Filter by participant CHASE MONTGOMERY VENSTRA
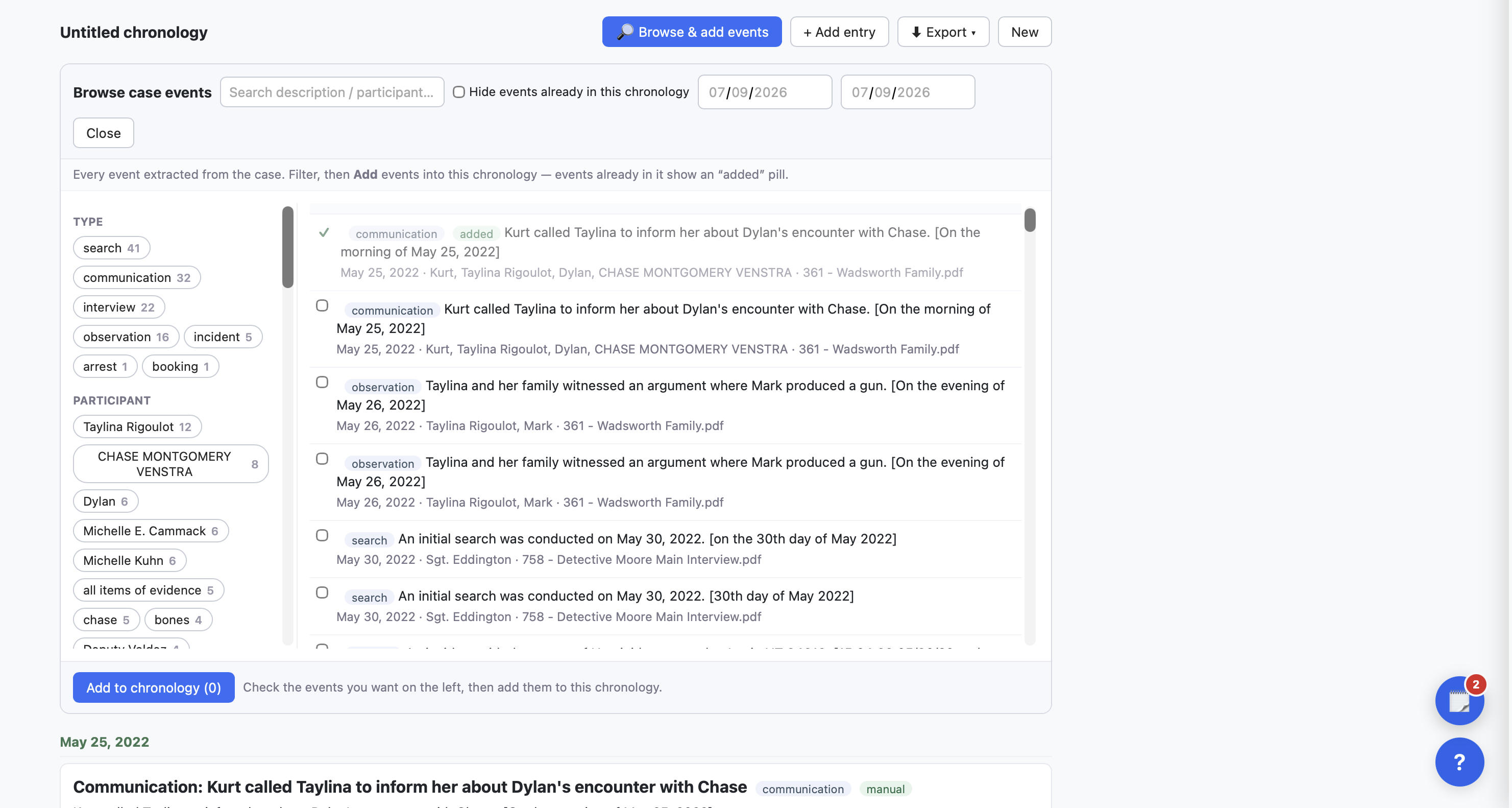The width and height of the screenshot is (1512, 808). [x=171, y=463]
